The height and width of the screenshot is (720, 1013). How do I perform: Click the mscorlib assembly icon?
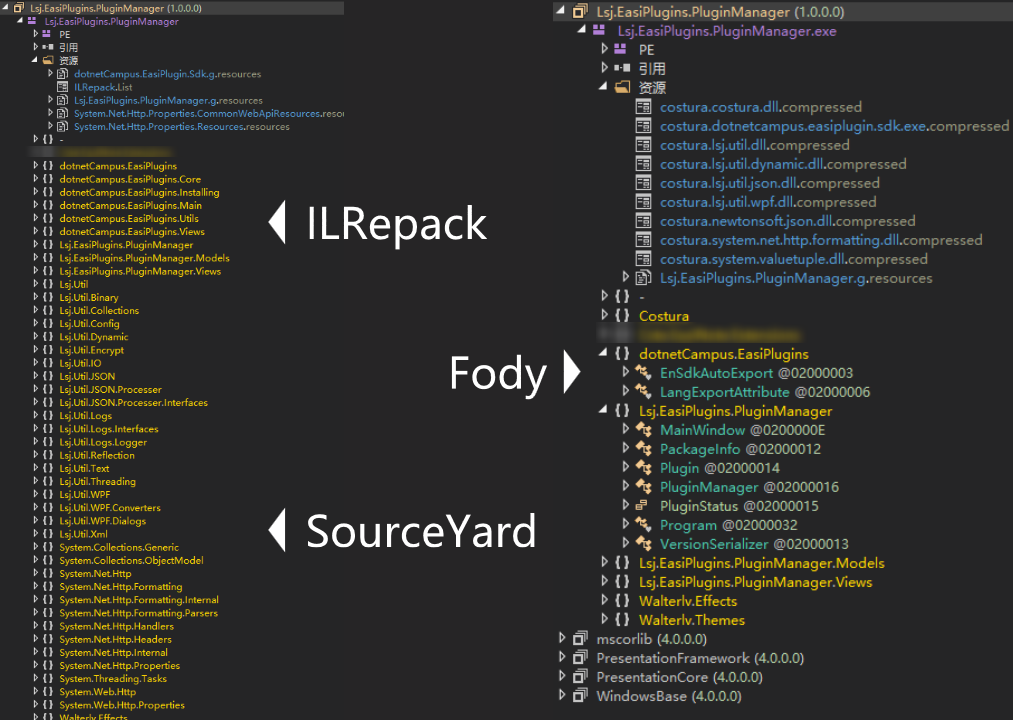click(x=580, y=639)
